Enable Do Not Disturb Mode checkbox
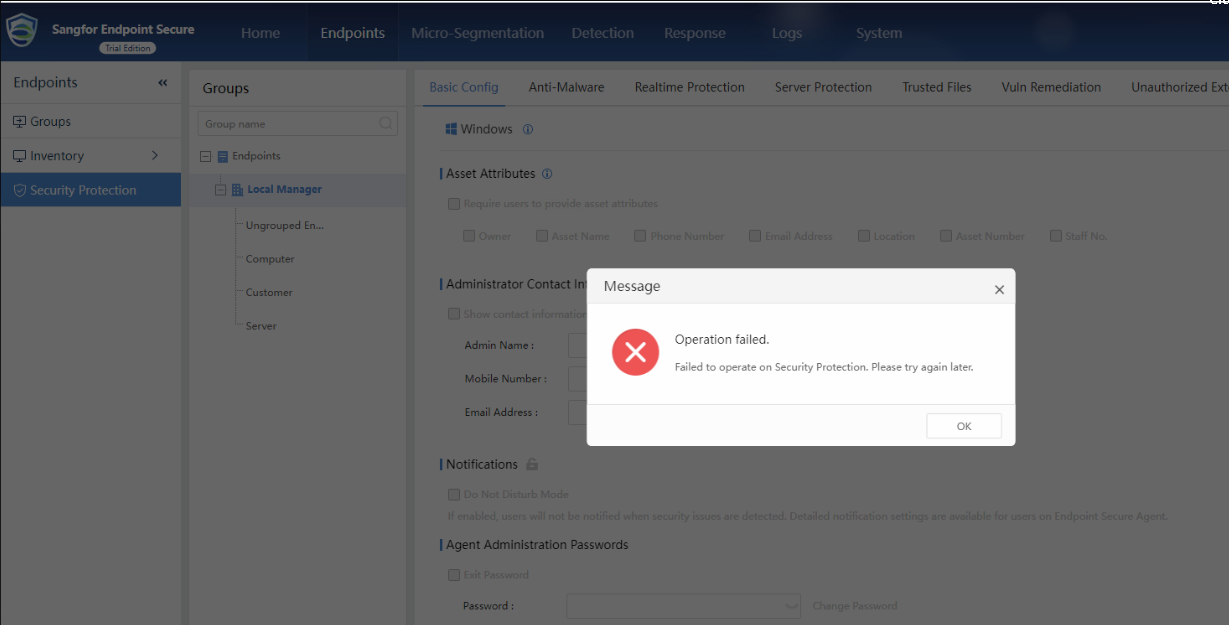The width and height of the screenshot is (1229, 625). (455, 494)
